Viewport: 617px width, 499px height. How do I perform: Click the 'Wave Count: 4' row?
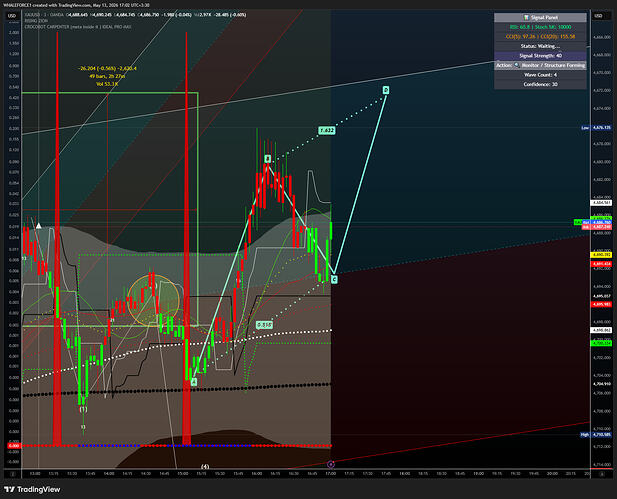pyautogui.click(x=540, y=75)
